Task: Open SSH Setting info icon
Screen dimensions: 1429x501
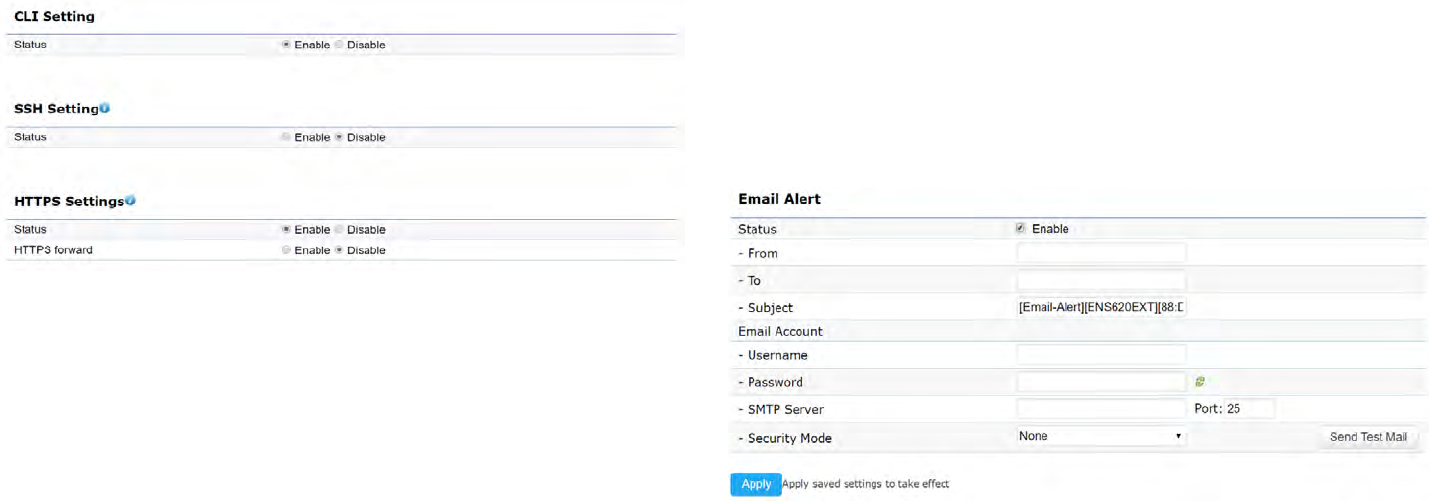Action: coord(105,108)
